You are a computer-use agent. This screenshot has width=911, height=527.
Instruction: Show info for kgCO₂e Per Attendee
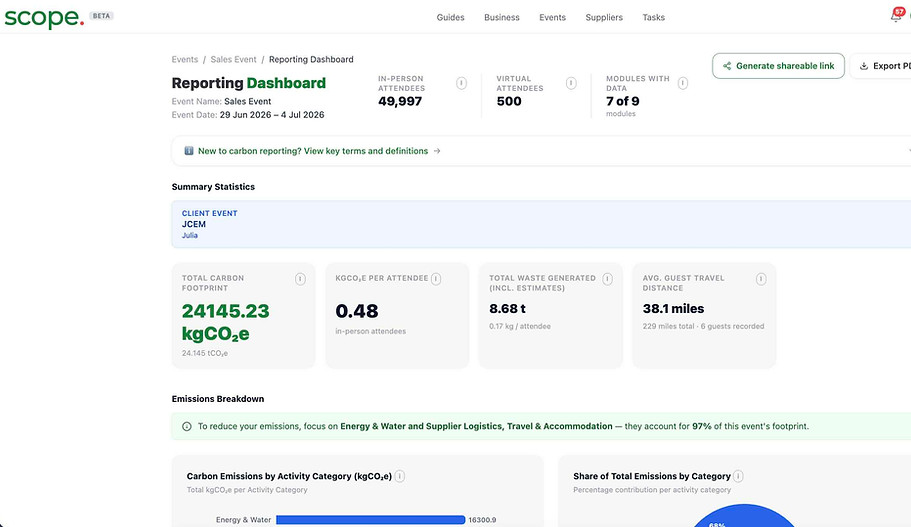coord(436,279)
